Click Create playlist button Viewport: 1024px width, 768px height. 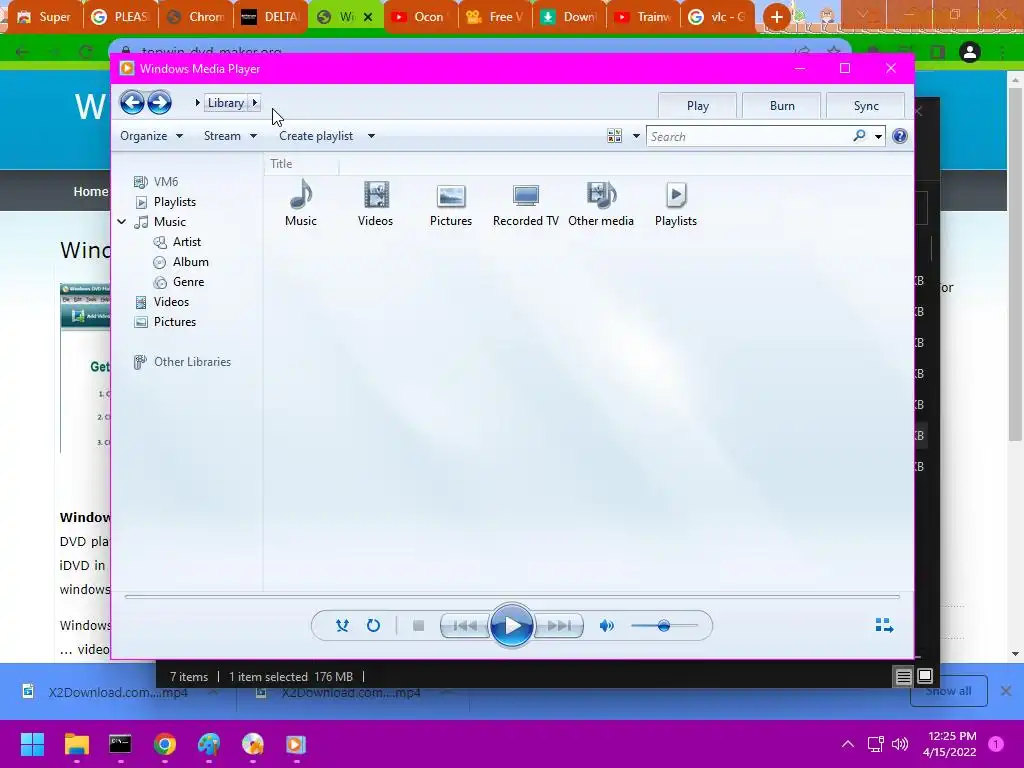coord(316,136)
